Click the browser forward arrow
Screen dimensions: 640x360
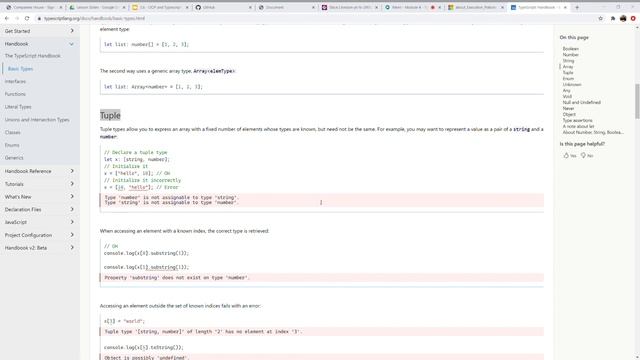tap(17, 18)
